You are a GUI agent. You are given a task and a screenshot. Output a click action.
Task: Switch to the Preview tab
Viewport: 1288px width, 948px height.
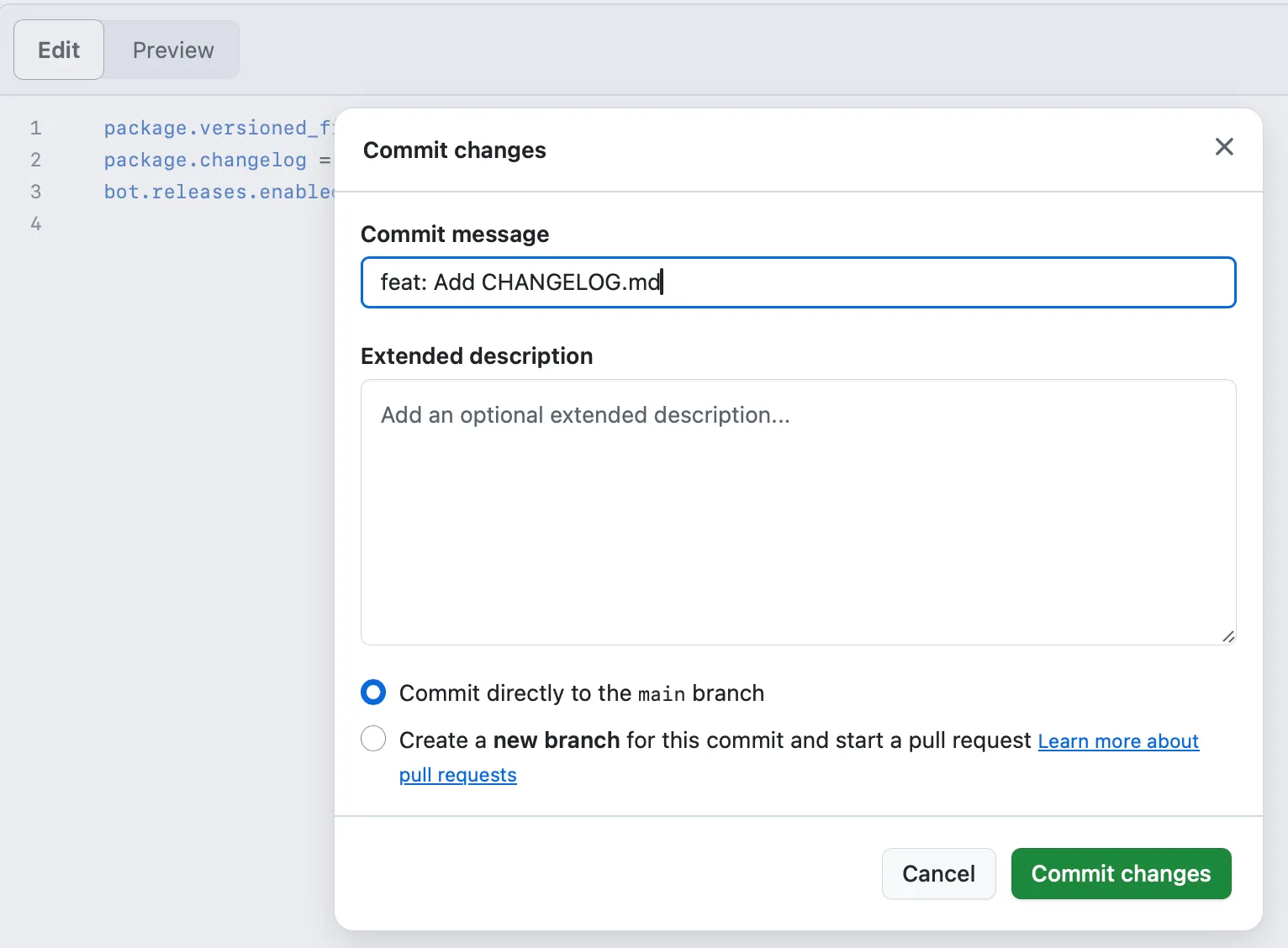pyautogui.click(x=172, y=50)
